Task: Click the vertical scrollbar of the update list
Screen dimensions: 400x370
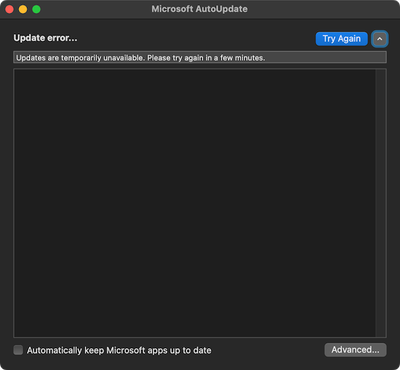Action: coord(380,203)
